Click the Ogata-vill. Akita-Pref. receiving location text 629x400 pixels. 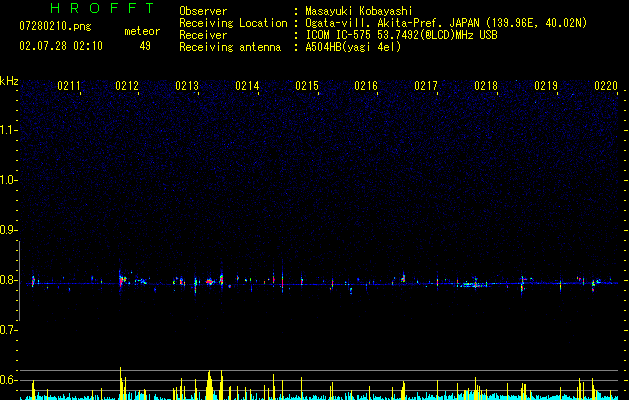point(446,23)
